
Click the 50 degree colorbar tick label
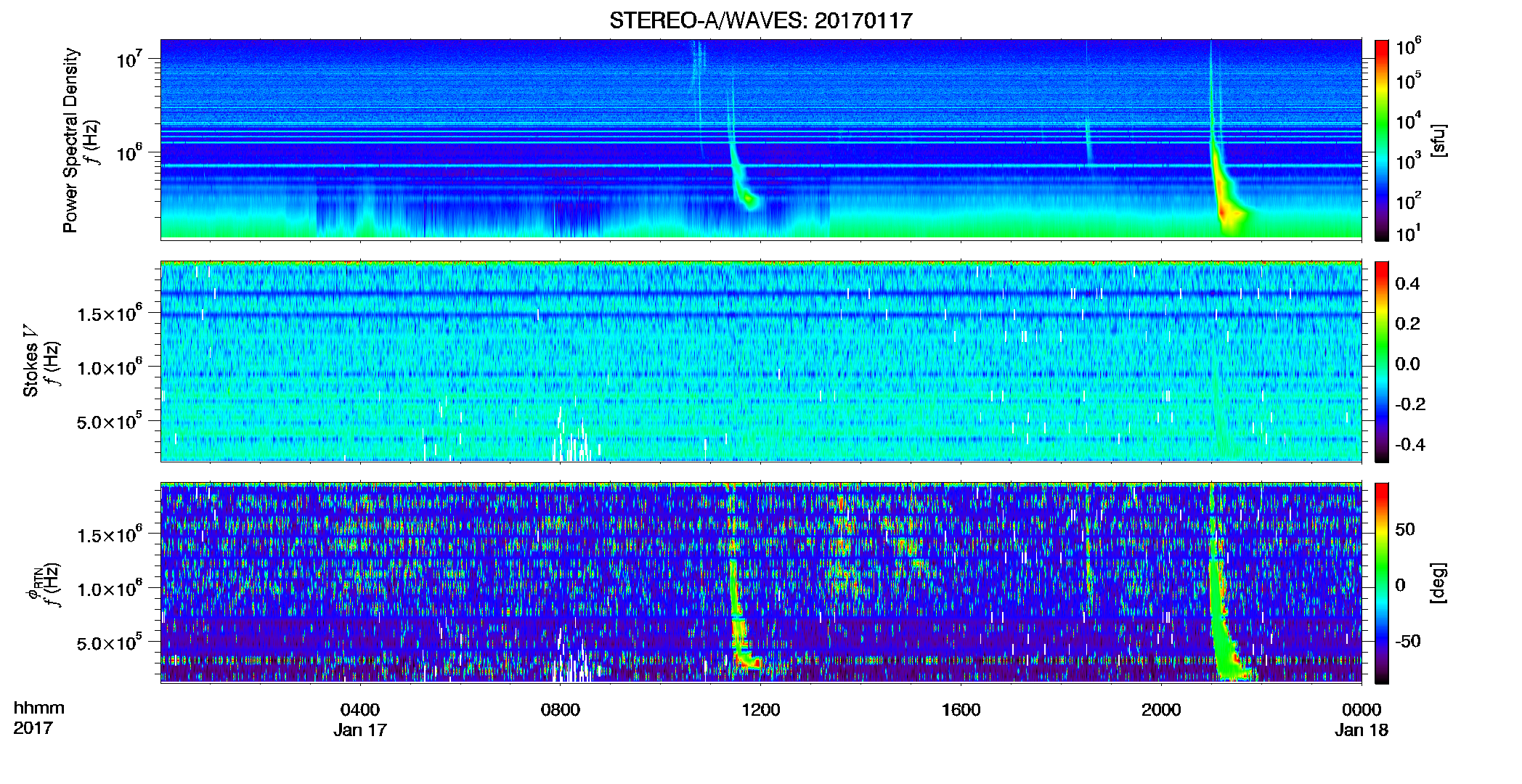coord(1405,529)
